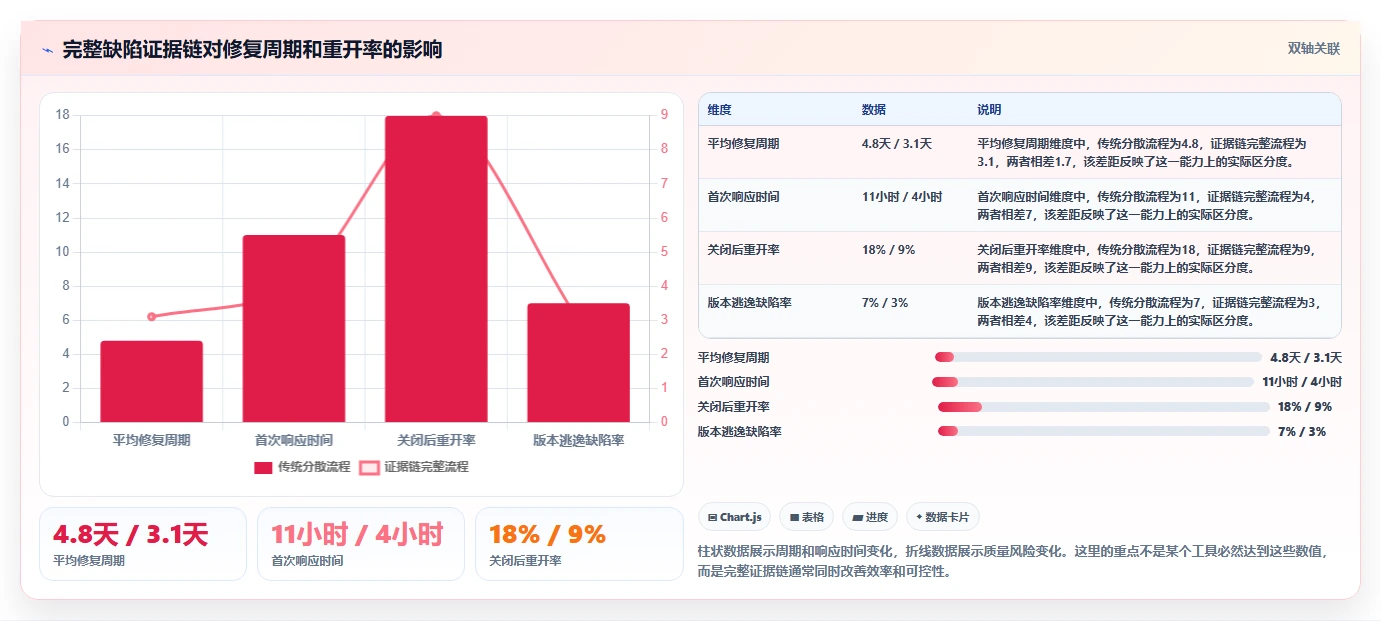Click the 版本逃逸缺陷率 x-axis label
The image size is (1381, 621).
click(578, 440)
